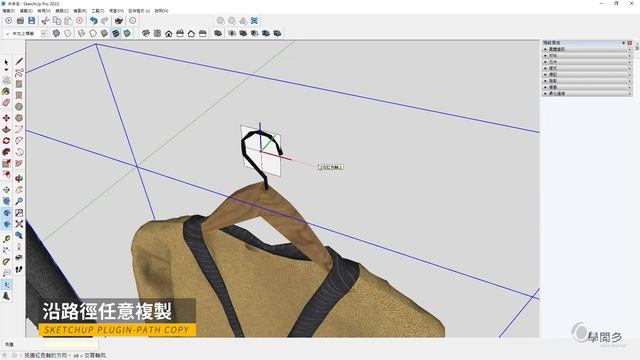This screenshot has height=360, width=640.
Task: Enable Hidden Line face style
Action: tap(93, 33)
